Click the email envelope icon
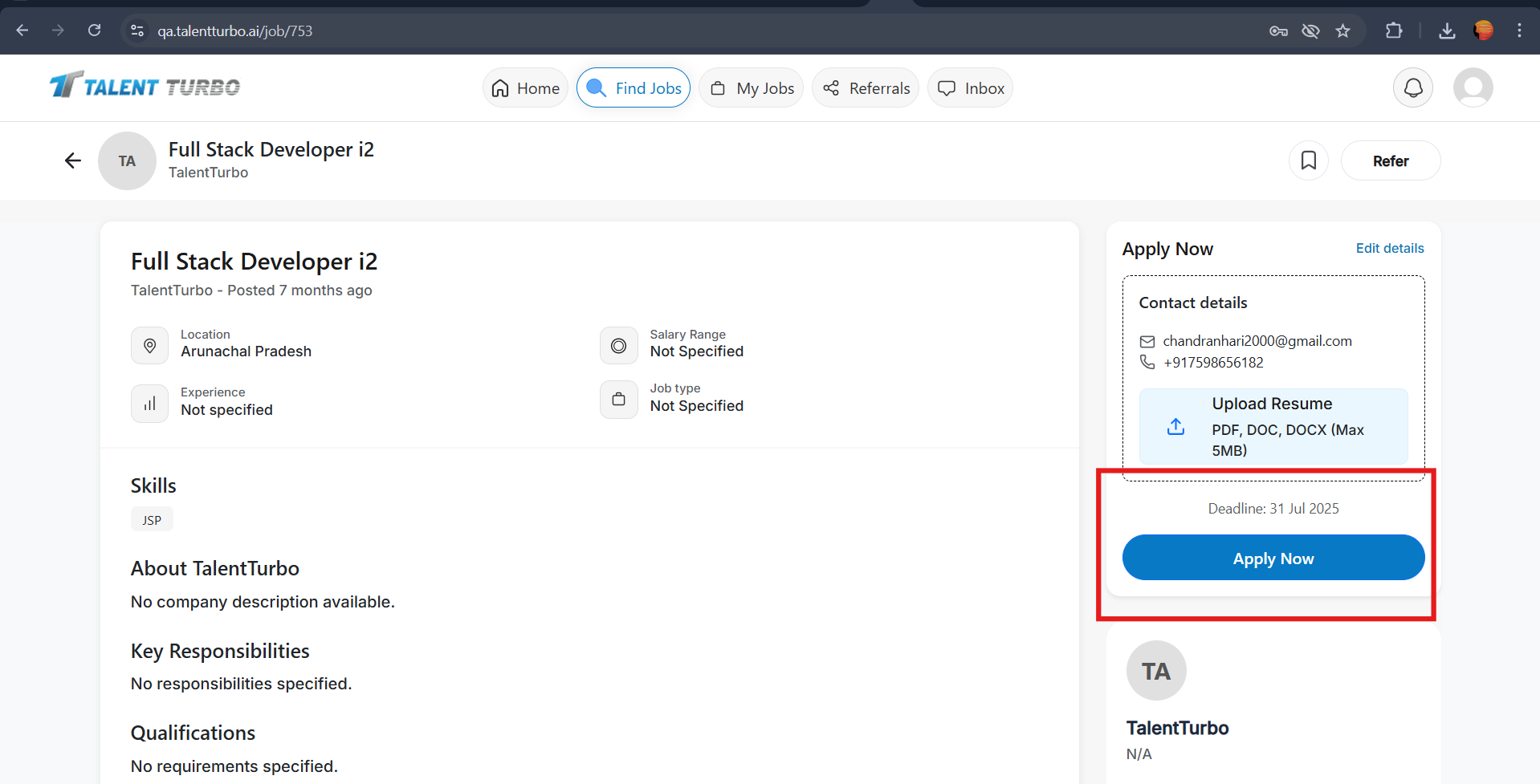The image size is (1540, 784). click(x=1147, y=341)
